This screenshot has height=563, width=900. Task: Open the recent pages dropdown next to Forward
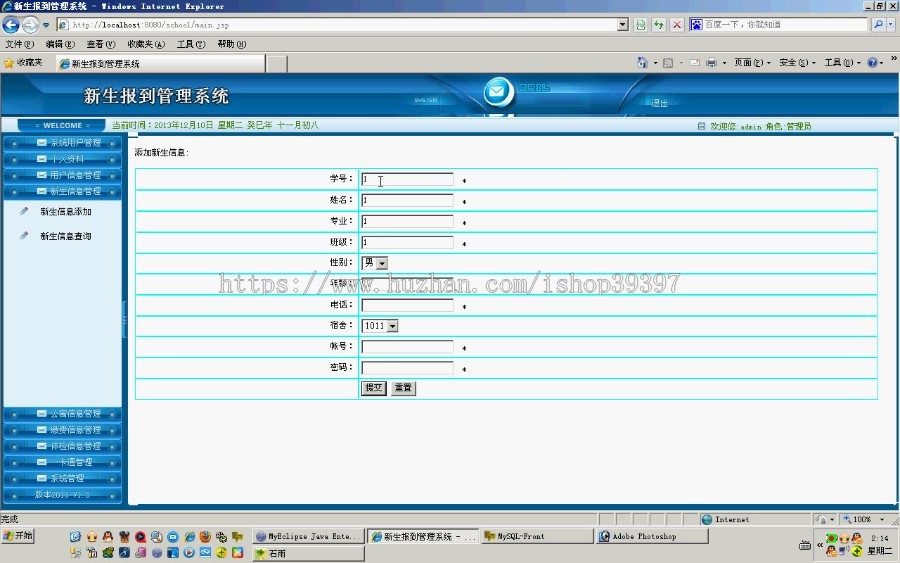[x=46, y=25]
